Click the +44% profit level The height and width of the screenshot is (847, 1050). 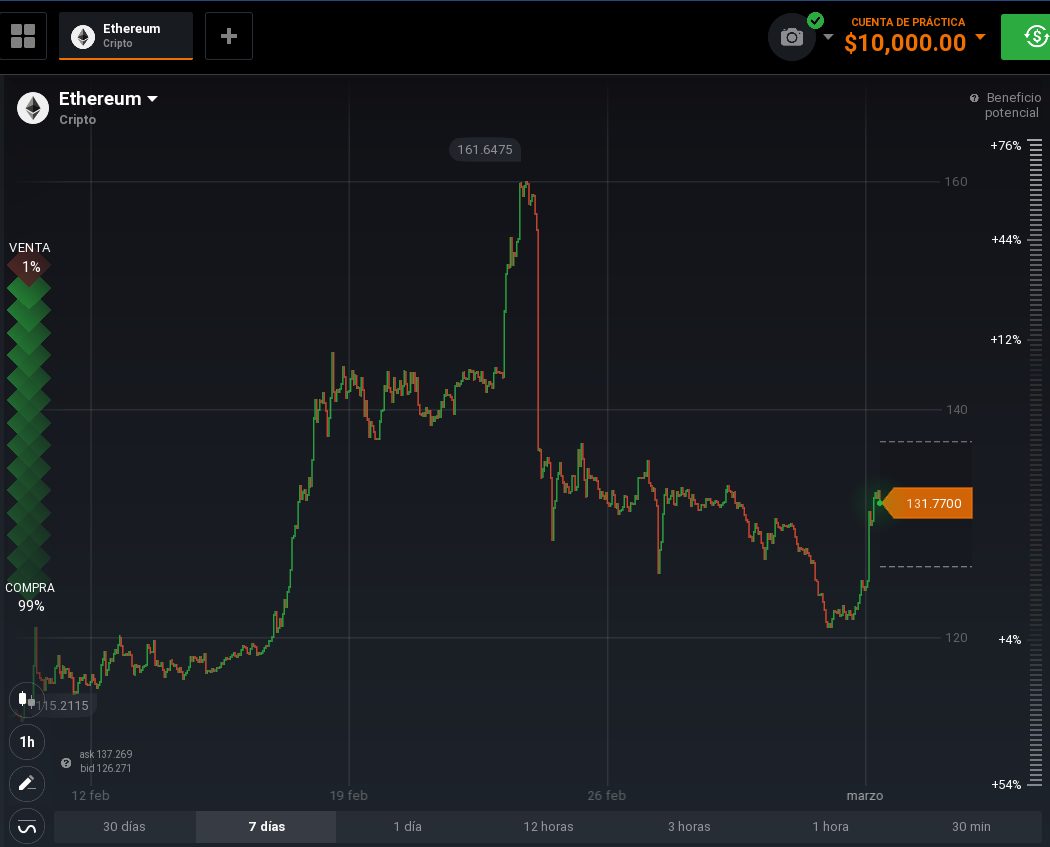[x=1006, y=240]
